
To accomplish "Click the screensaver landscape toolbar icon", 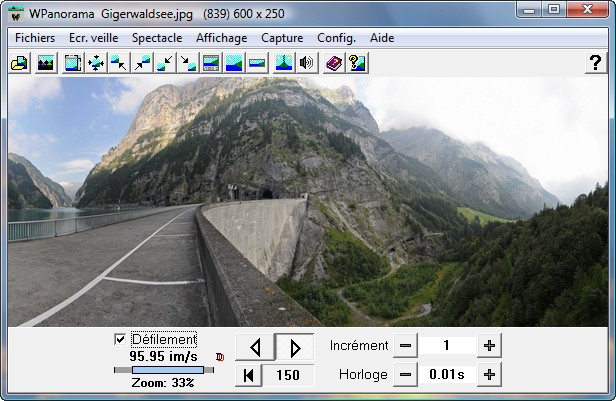I will 46,63.
